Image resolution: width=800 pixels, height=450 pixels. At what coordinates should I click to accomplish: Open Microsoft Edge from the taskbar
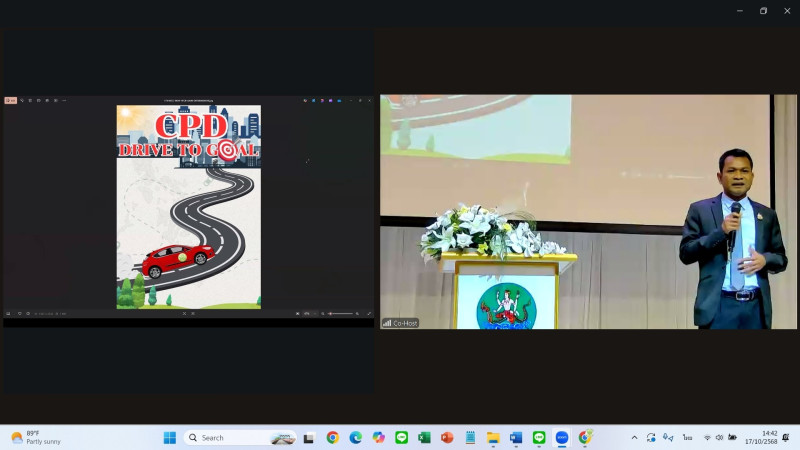[x=355, y=437]
